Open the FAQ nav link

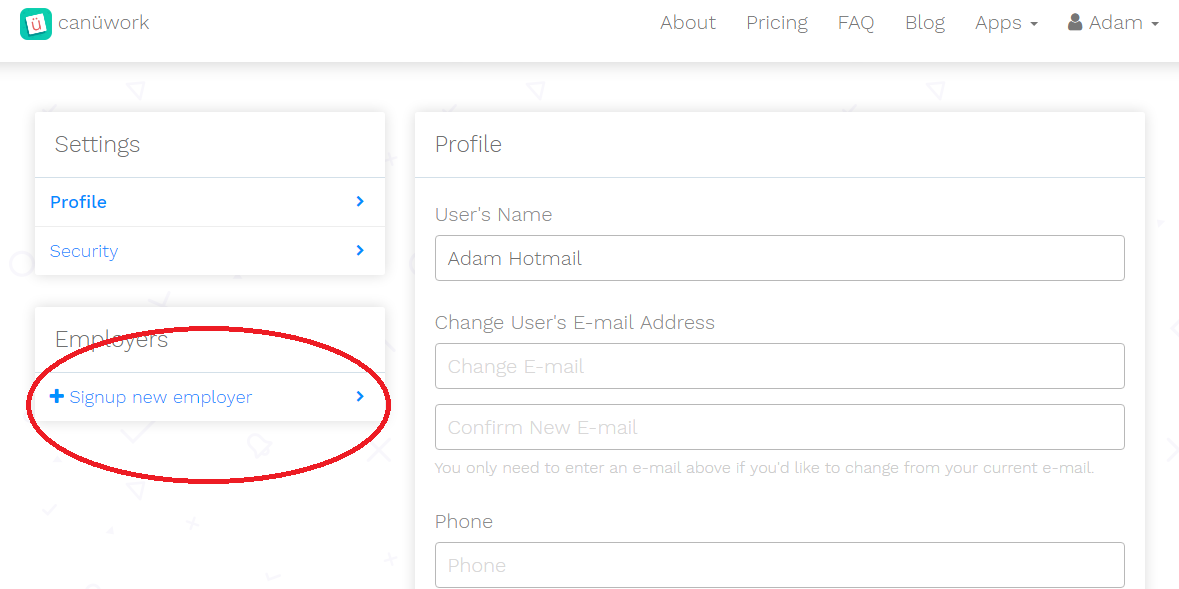pyautogui.click(x=856, y=23)
